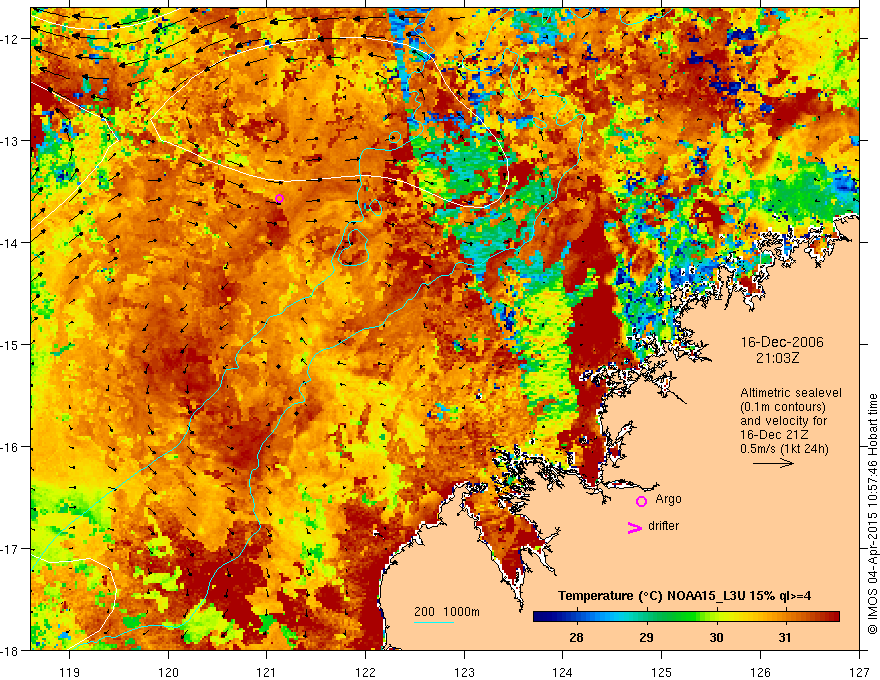Click latitude label -13

(11, 141)
